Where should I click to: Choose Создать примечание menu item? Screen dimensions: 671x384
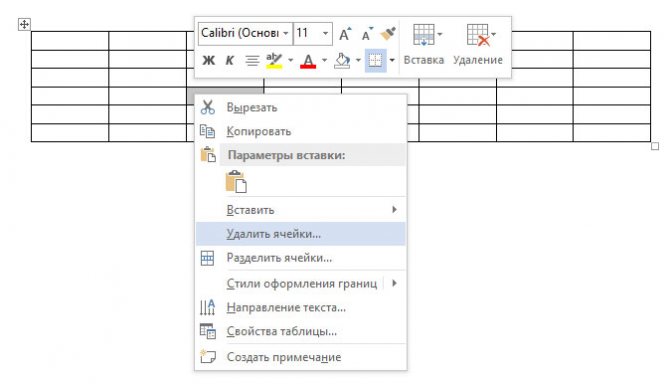click(x=300, y=357)
